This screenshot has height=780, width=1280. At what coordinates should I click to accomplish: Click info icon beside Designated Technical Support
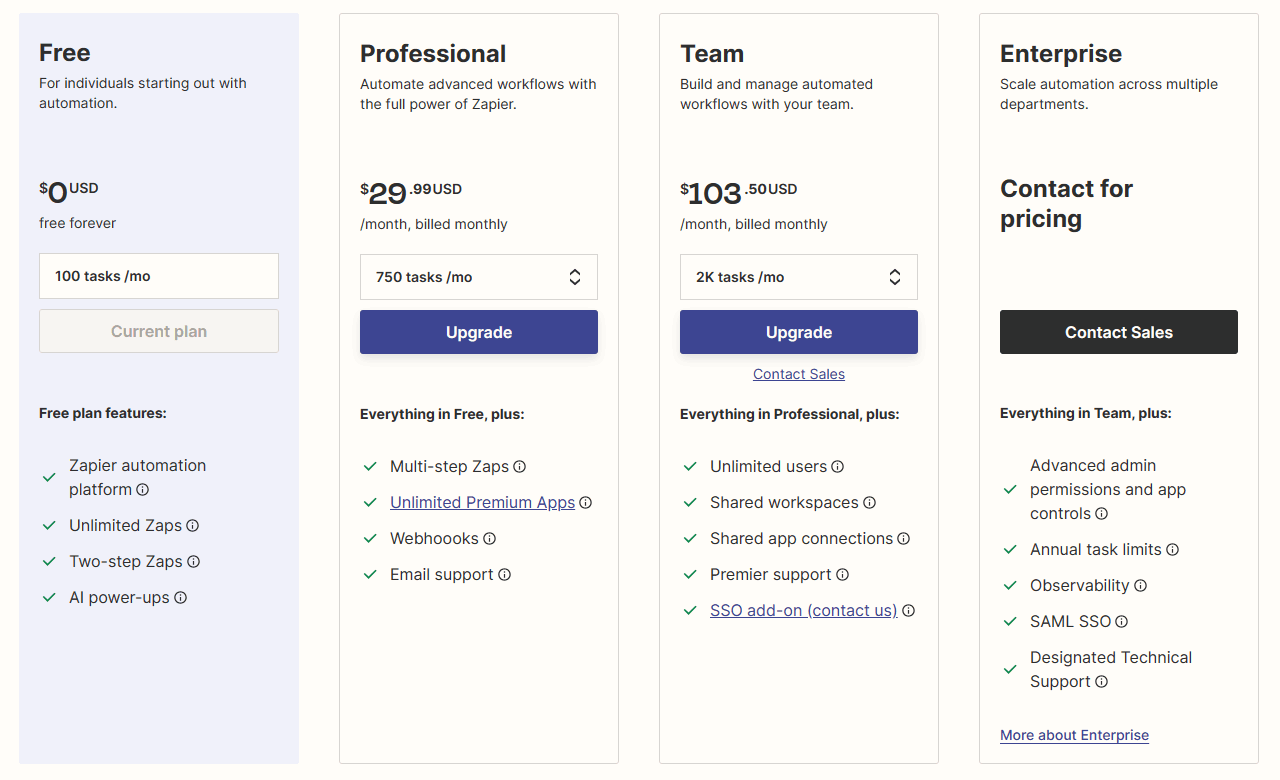click(x=1102, y=682)
